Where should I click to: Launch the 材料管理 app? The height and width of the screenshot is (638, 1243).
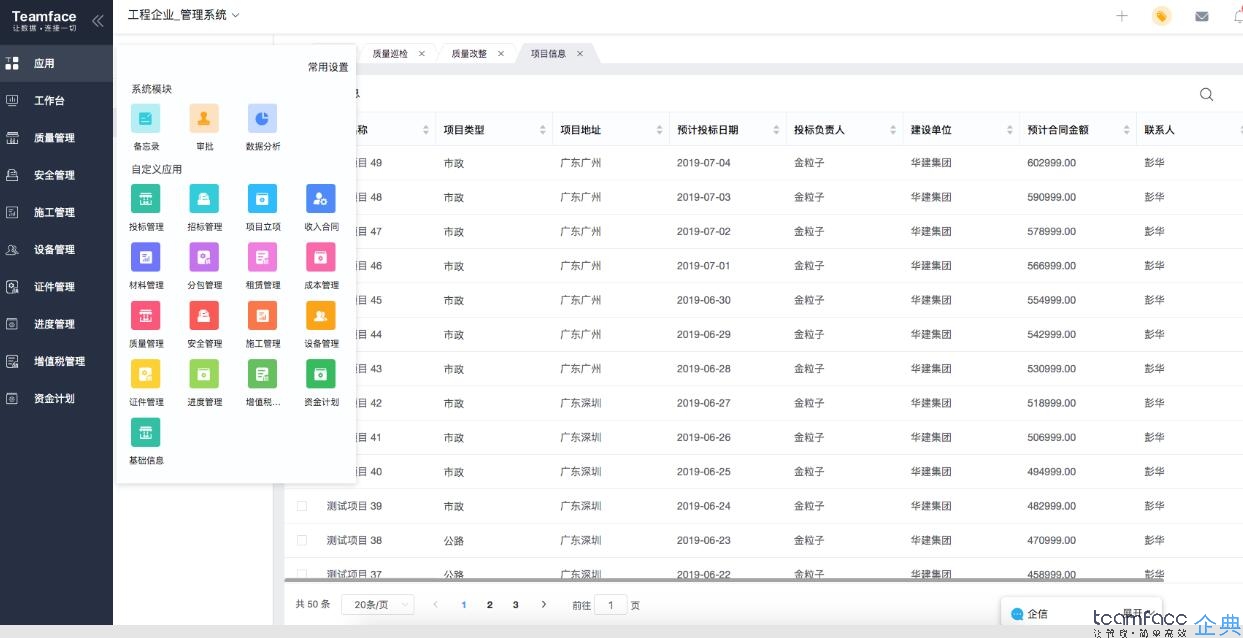[x=146, y=257]
